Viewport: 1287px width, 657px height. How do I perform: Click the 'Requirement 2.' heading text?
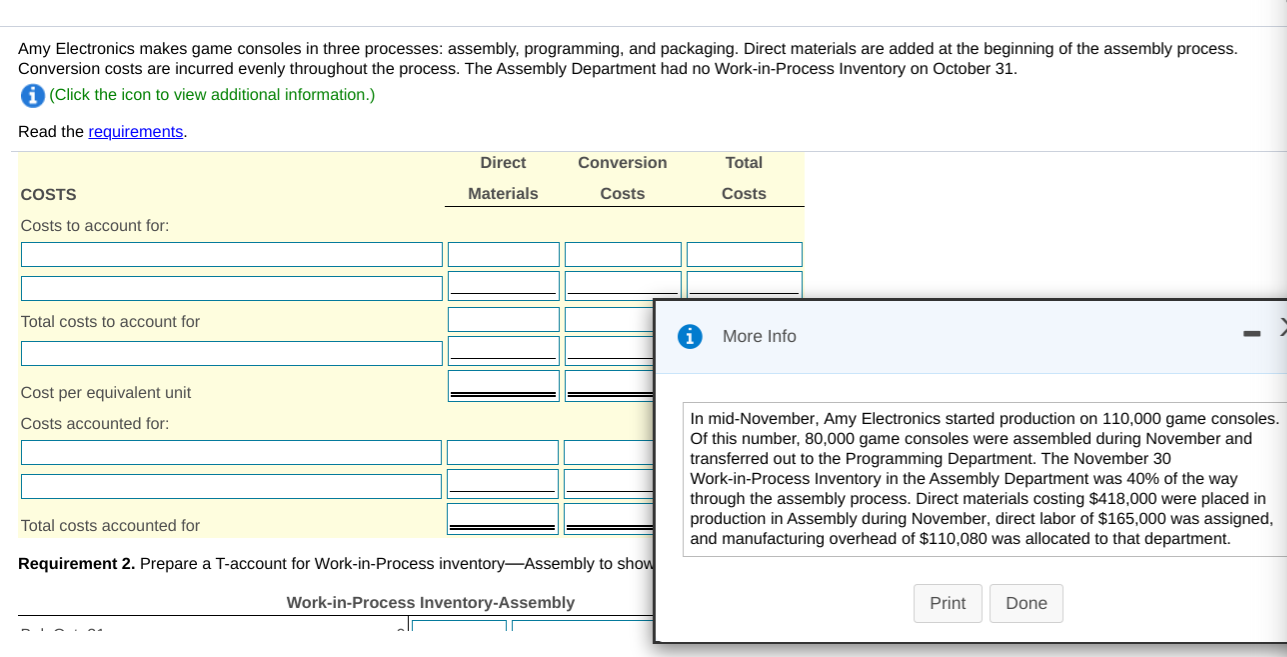pyautogui.click(x=76, y=564)
